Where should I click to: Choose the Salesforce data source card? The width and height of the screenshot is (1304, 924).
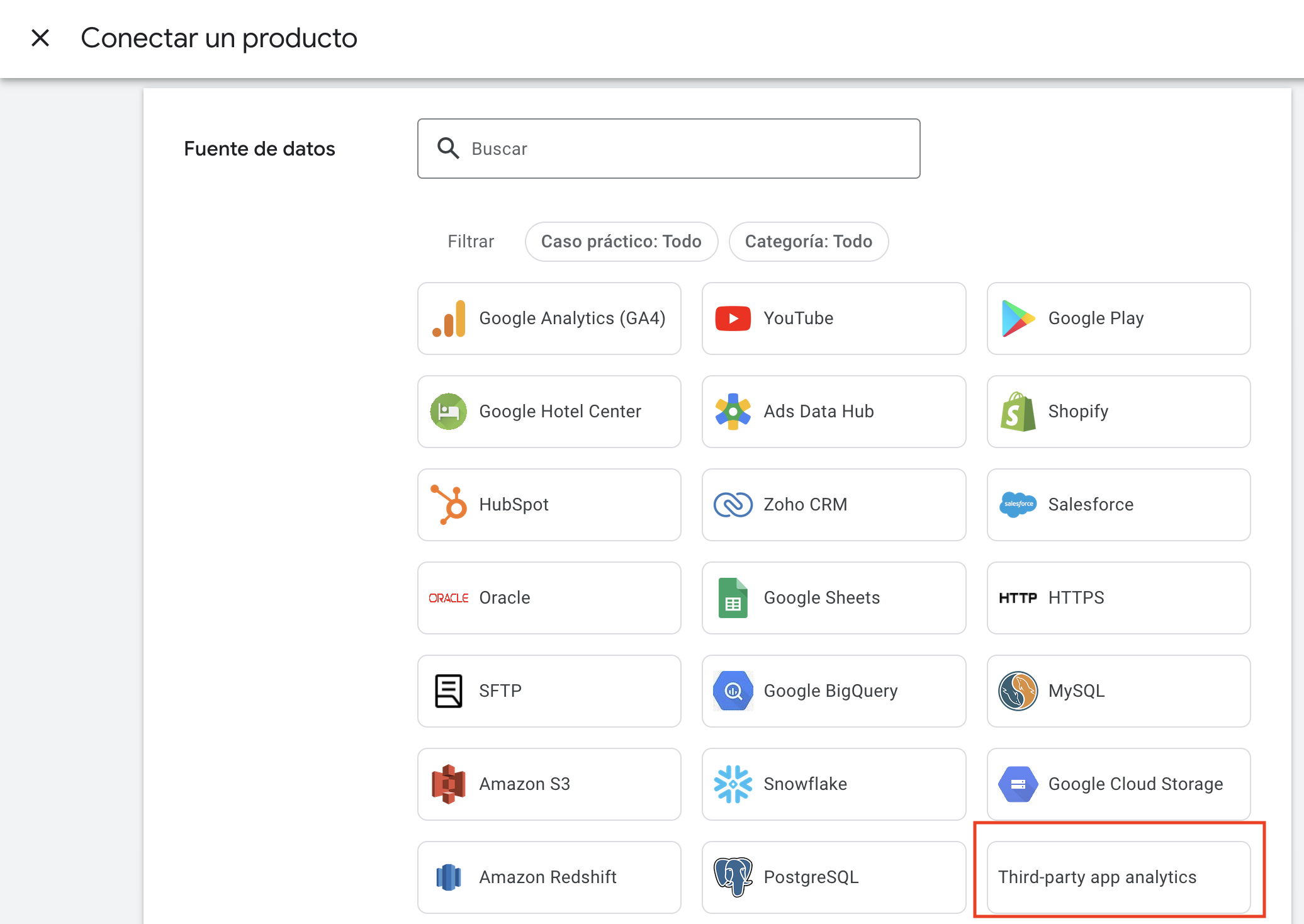point(1118,505)
